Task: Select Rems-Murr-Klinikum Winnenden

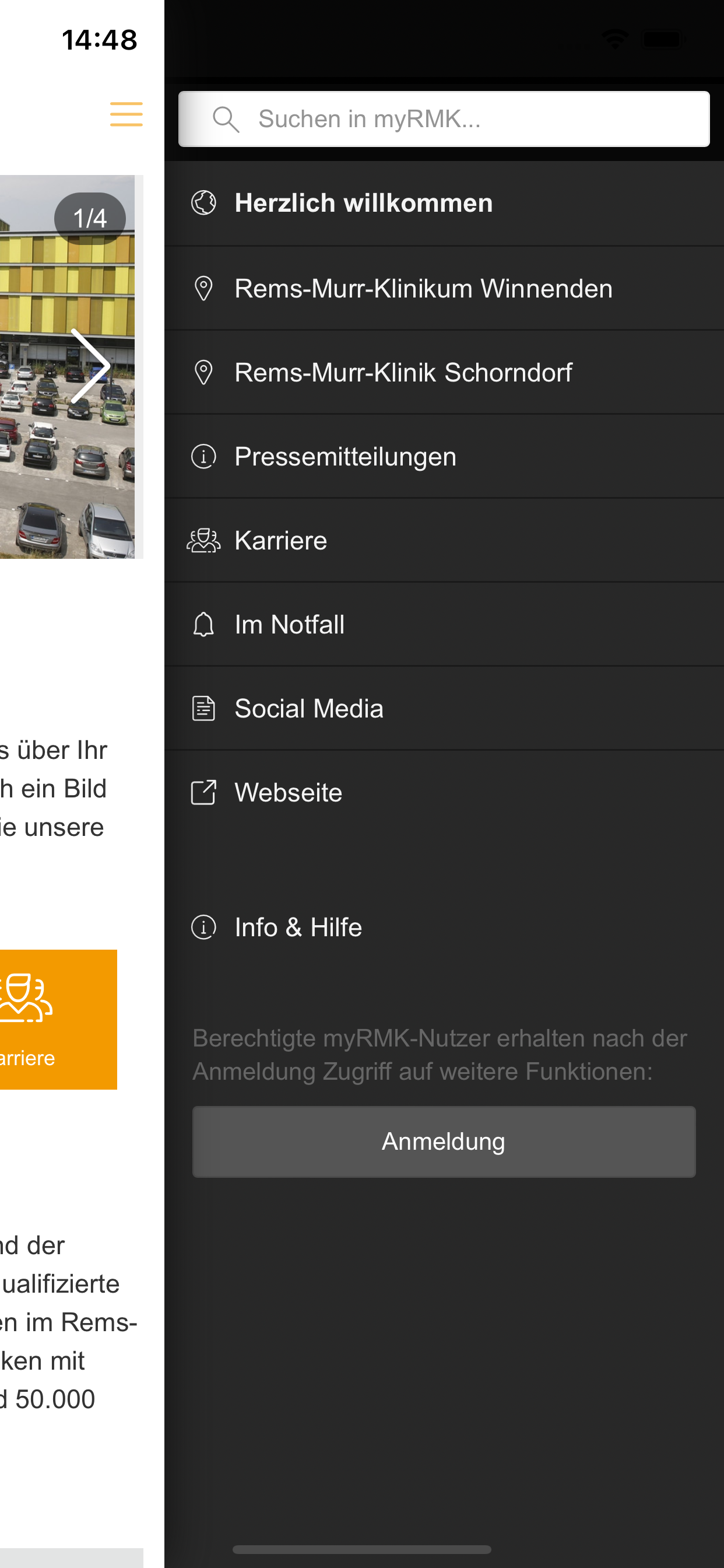Action: coord(444,289)
